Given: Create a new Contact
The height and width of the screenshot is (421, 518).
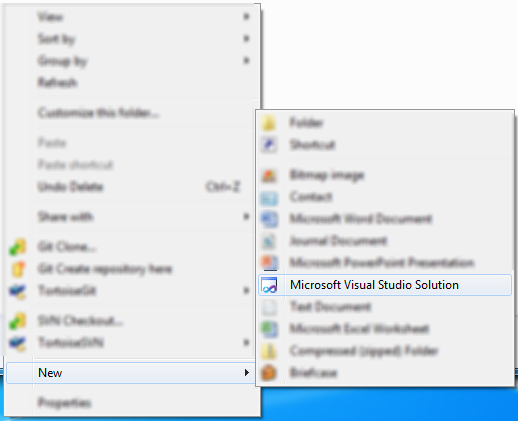Looking at the screenshot, I should click(385, 197).
